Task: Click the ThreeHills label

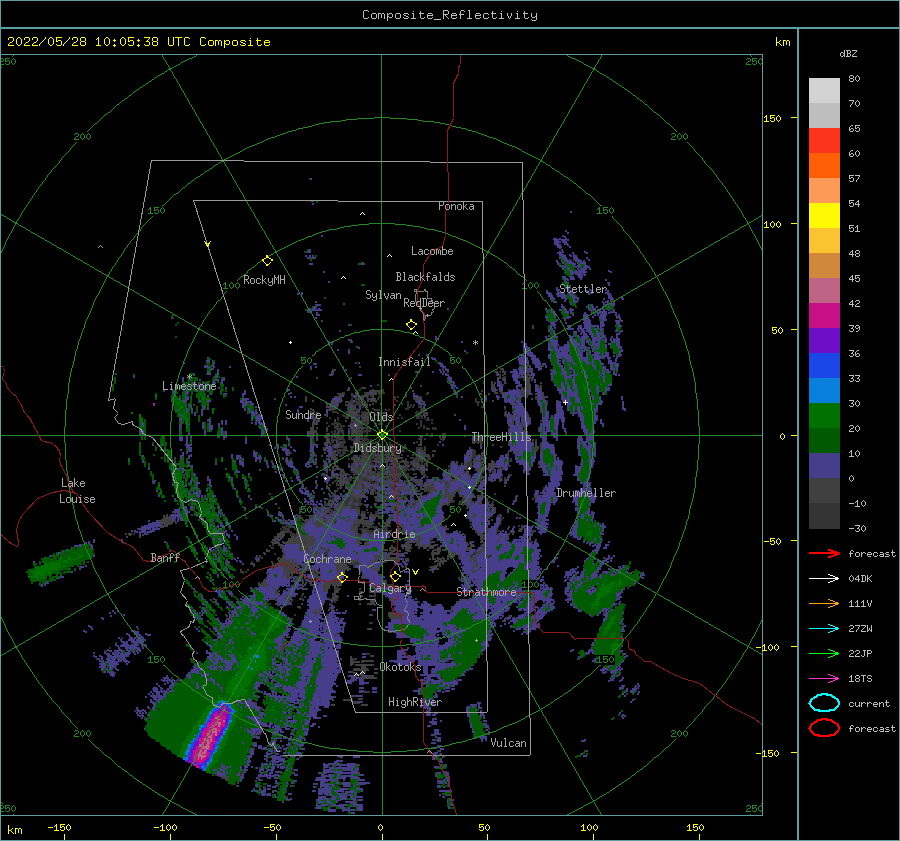Action: (x=502, y=437)
